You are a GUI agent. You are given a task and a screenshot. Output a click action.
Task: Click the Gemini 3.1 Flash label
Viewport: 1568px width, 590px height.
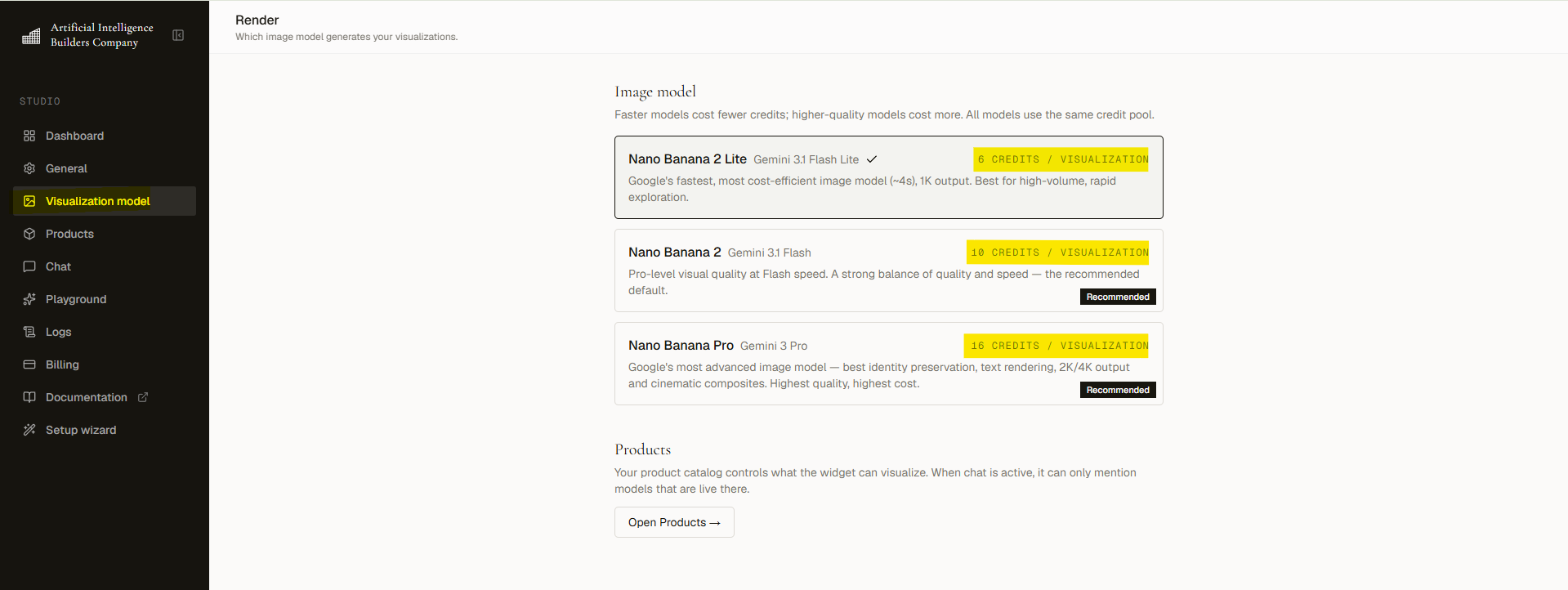(x=770, y=253)
